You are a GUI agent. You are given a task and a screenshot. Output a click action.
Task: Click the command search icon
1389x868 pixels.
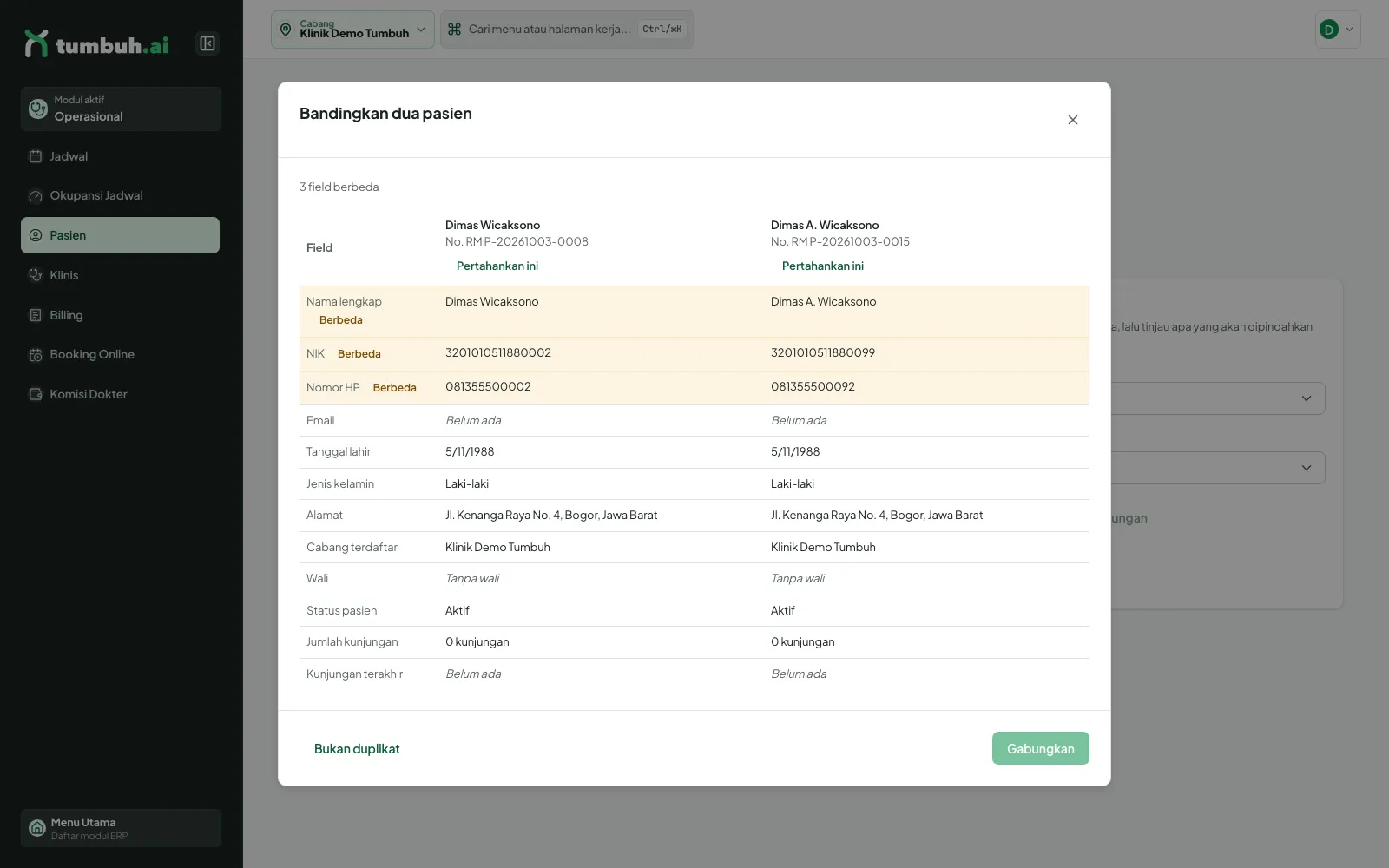click(x=454, y=30)
